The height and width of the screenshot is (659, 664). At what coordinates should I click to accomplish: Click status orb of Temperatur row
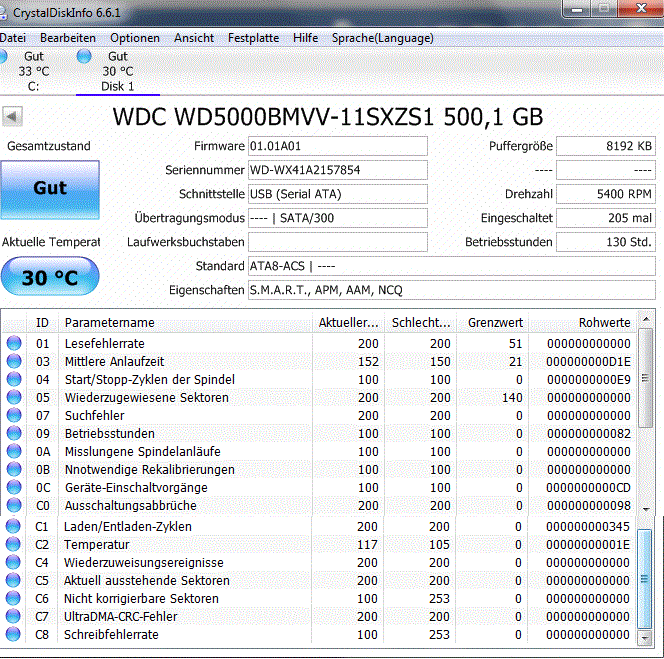point(13,544)
